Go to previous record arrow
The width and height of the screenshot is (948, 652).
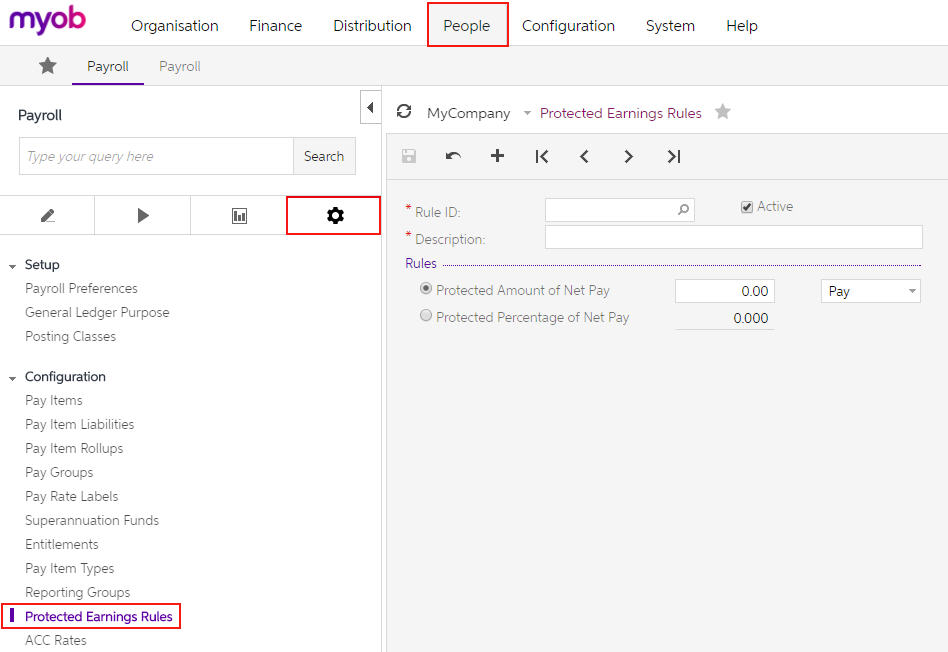[584, 157]
